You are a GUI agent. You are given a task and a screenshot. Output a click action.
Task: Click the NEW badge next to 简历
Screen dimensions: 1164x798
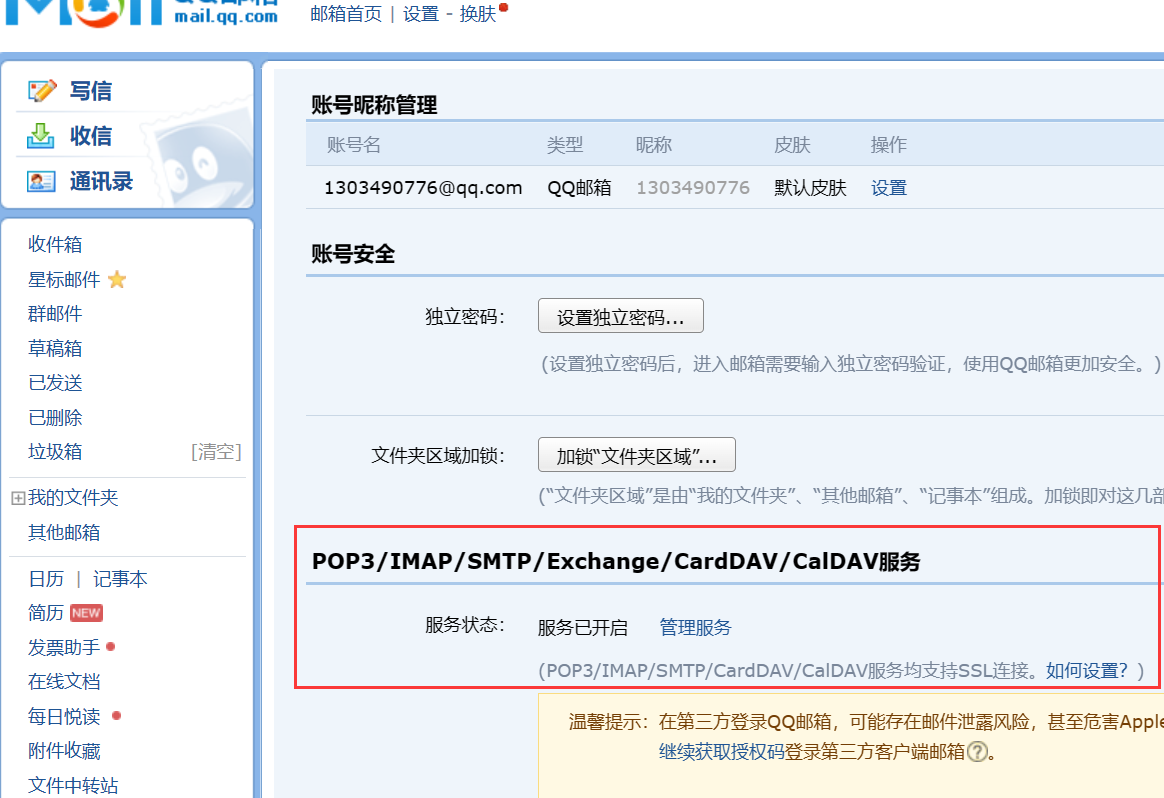point(86,613)
